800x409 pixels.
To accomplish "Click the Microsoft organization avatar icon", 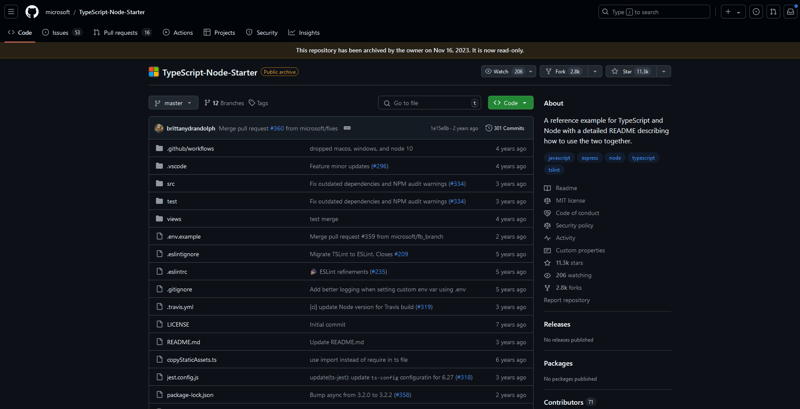I will [154, 72].
